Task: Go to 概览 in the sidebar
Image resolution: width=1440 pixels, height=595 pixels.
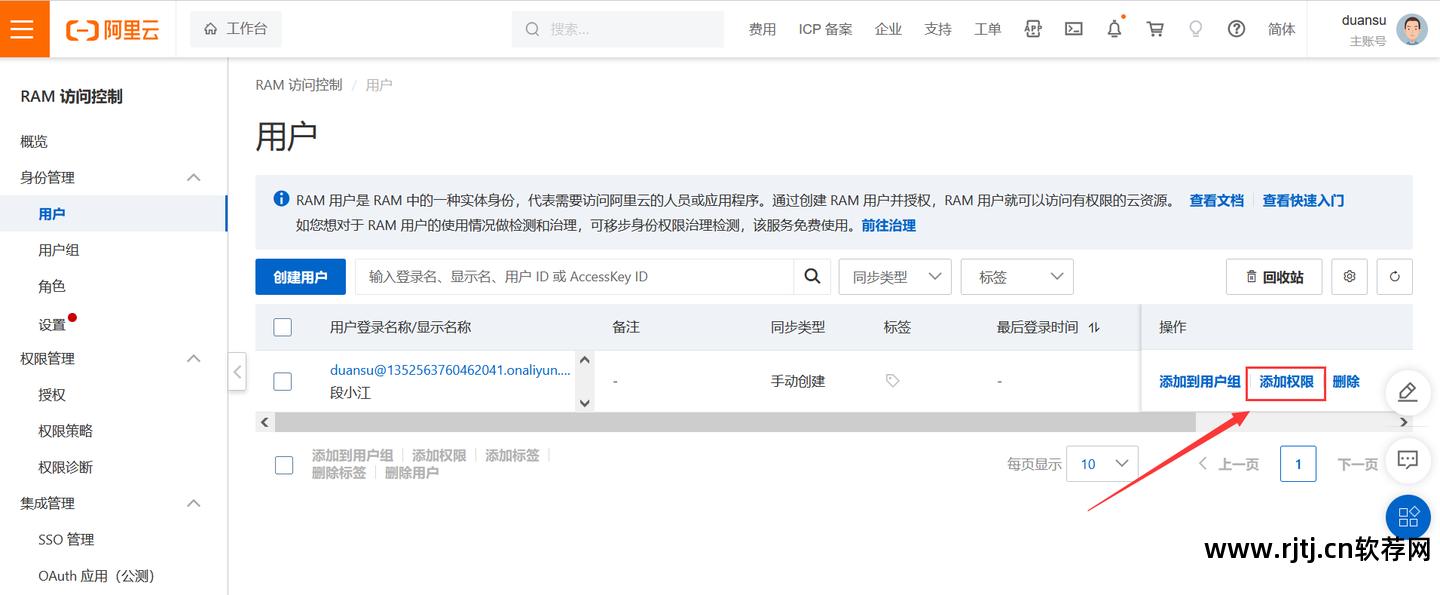Action: [x=34, y=141]
